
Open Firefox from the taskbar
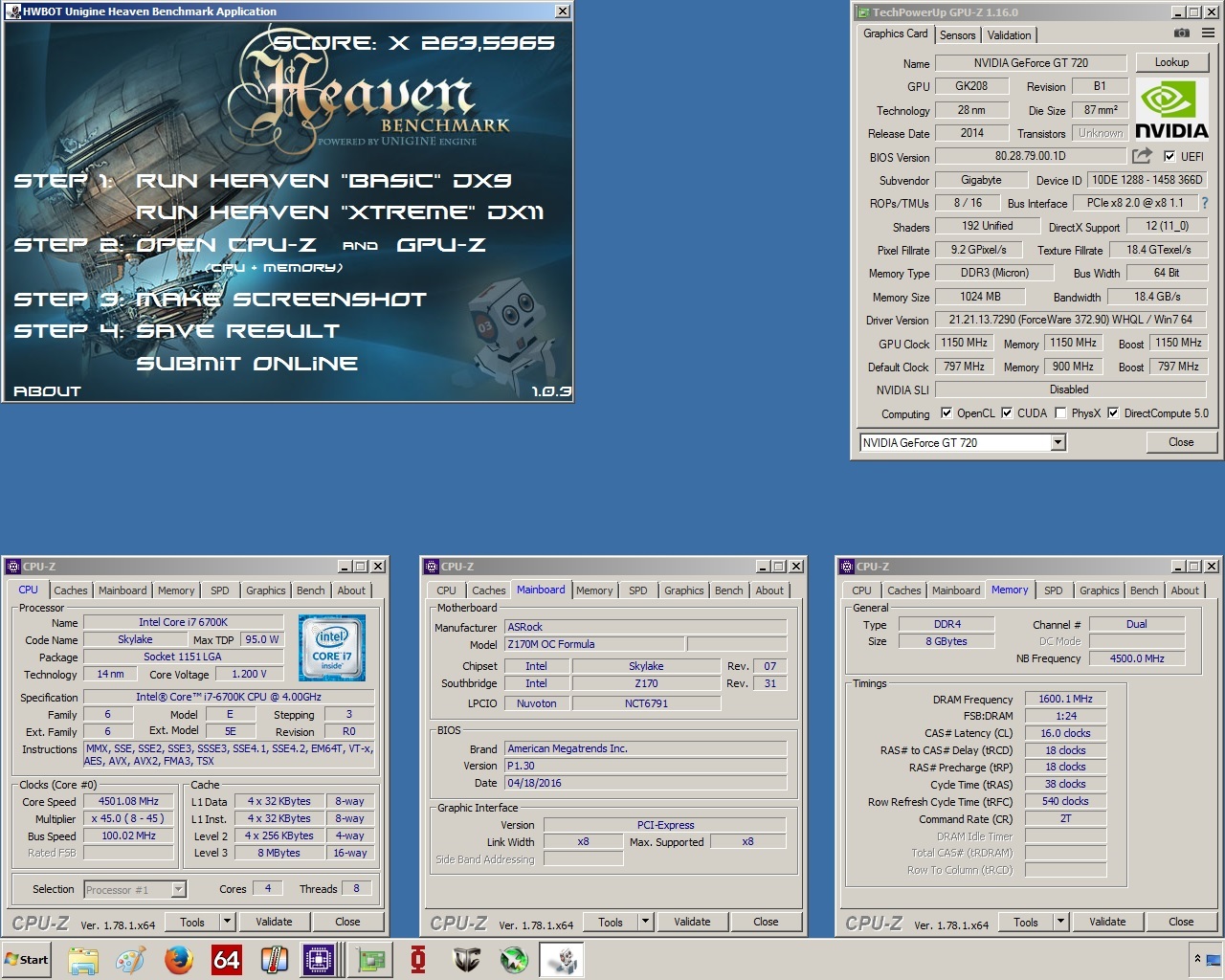pos(178,960)
